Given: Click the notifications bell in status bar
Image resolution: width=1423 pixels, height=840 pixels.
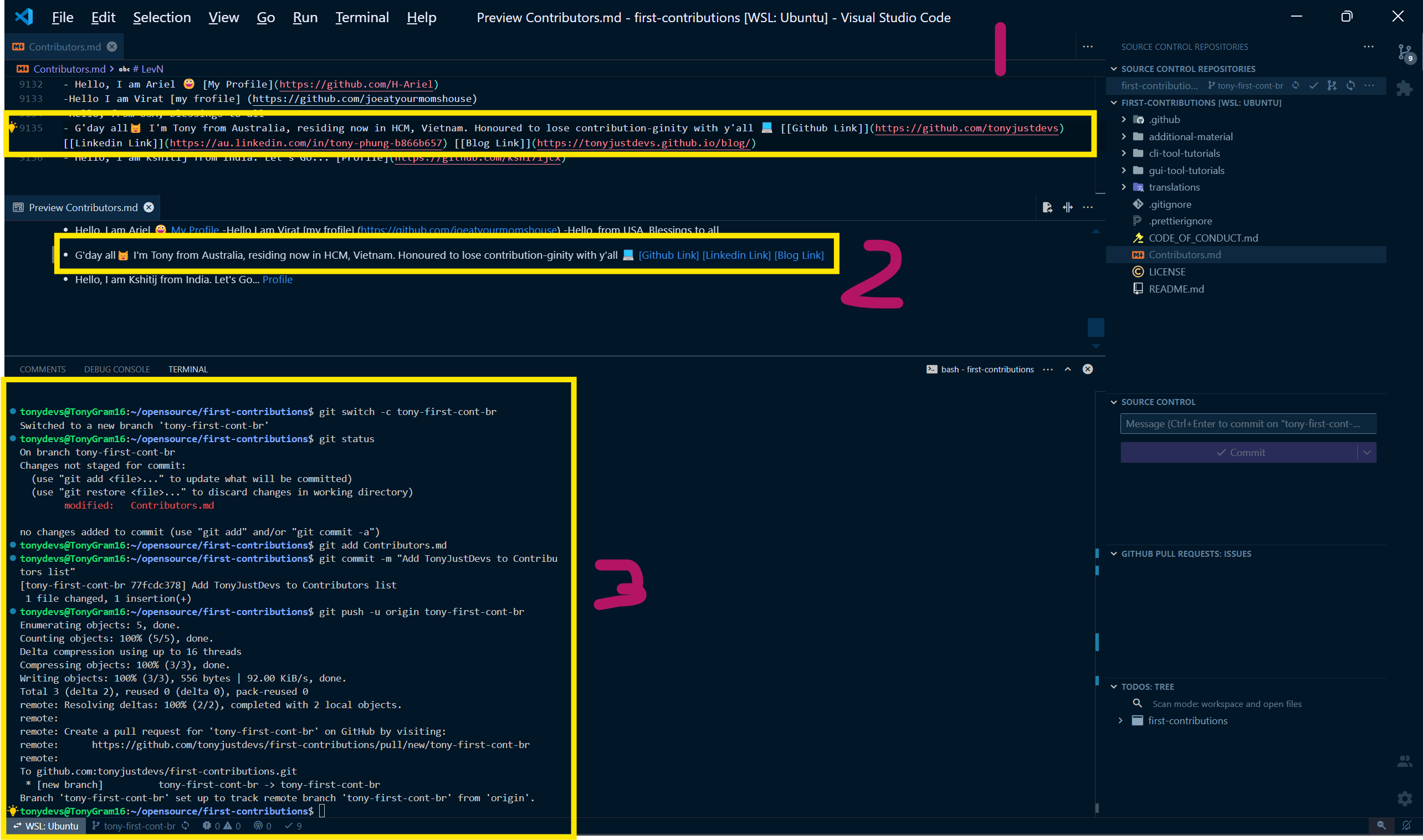Looking at the screenshot, I should coord(1406,826).
